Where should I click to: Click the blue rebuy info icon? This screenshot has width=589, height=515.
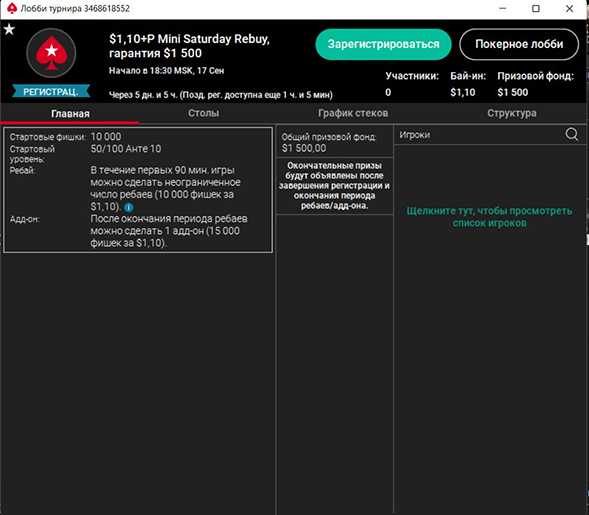[128, 207]
